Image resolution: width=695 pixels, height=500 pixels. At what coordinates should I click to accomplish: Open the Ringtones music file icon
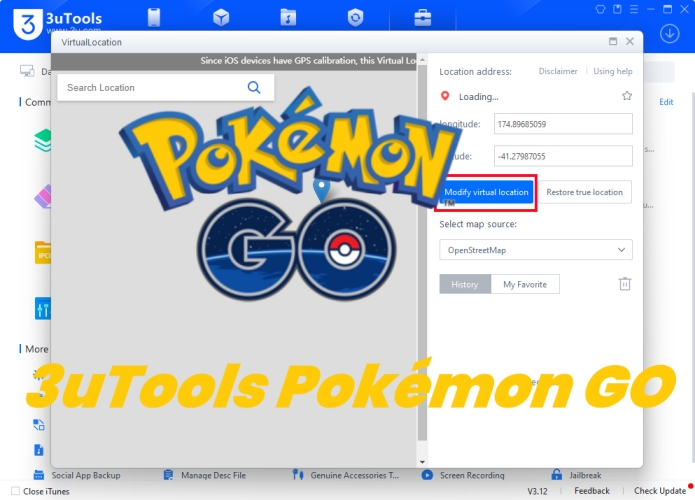pyautogui.click(x=288, y=18)
